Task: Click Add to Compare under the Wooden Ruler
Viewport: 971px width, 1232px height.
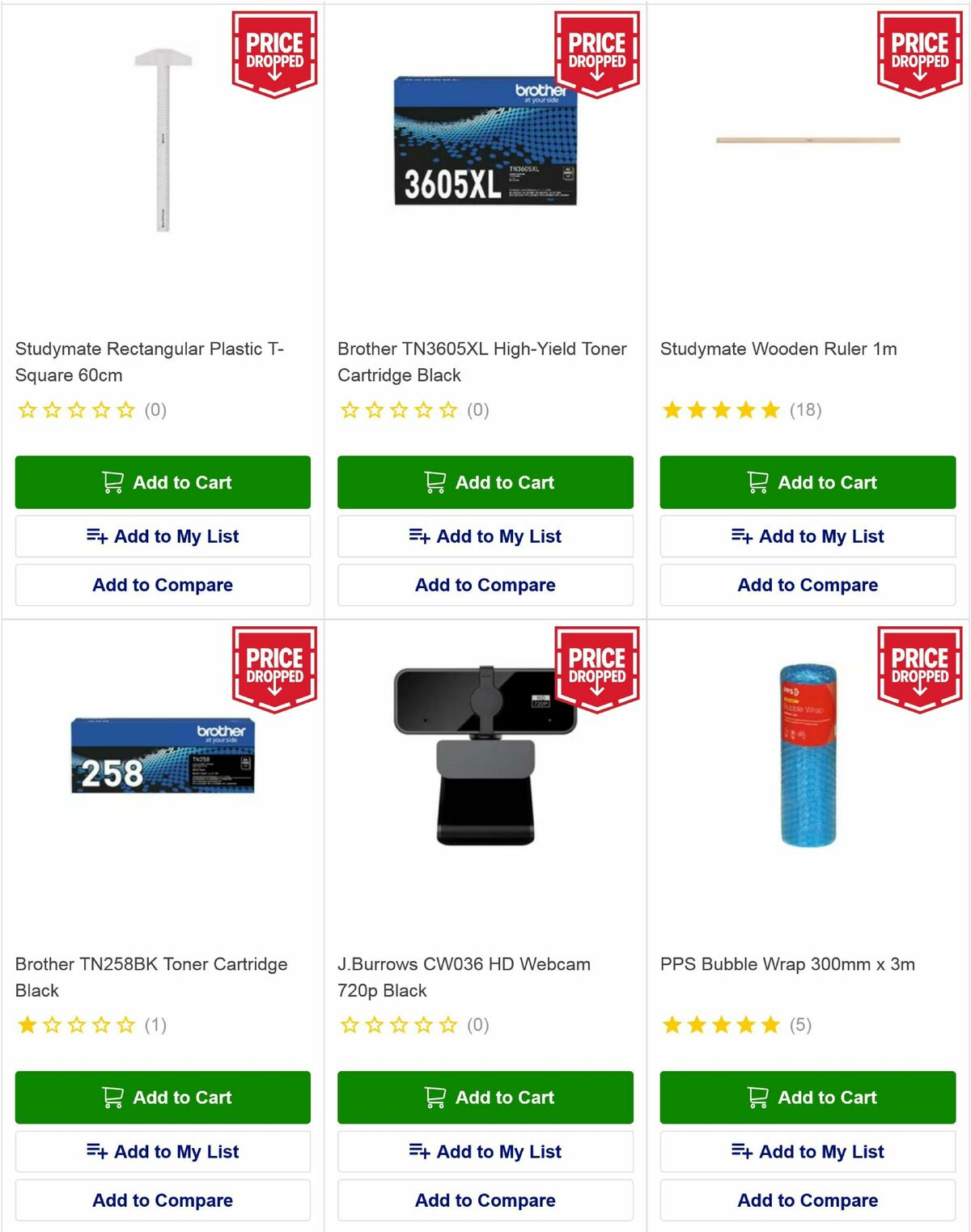Action: pyautogui.click(x=807, y=585)
